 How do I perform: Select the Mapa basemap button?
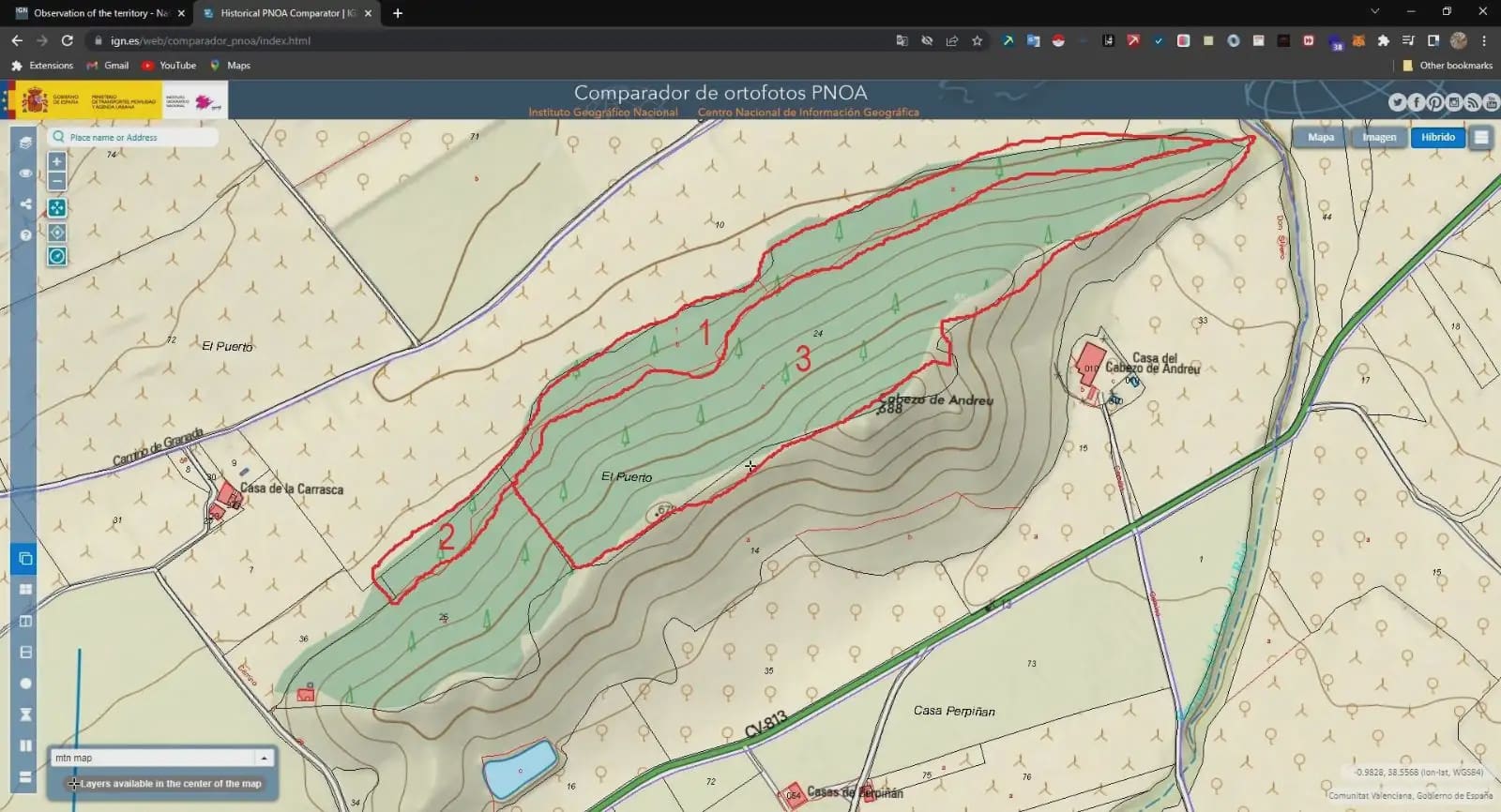point(1321,137)
